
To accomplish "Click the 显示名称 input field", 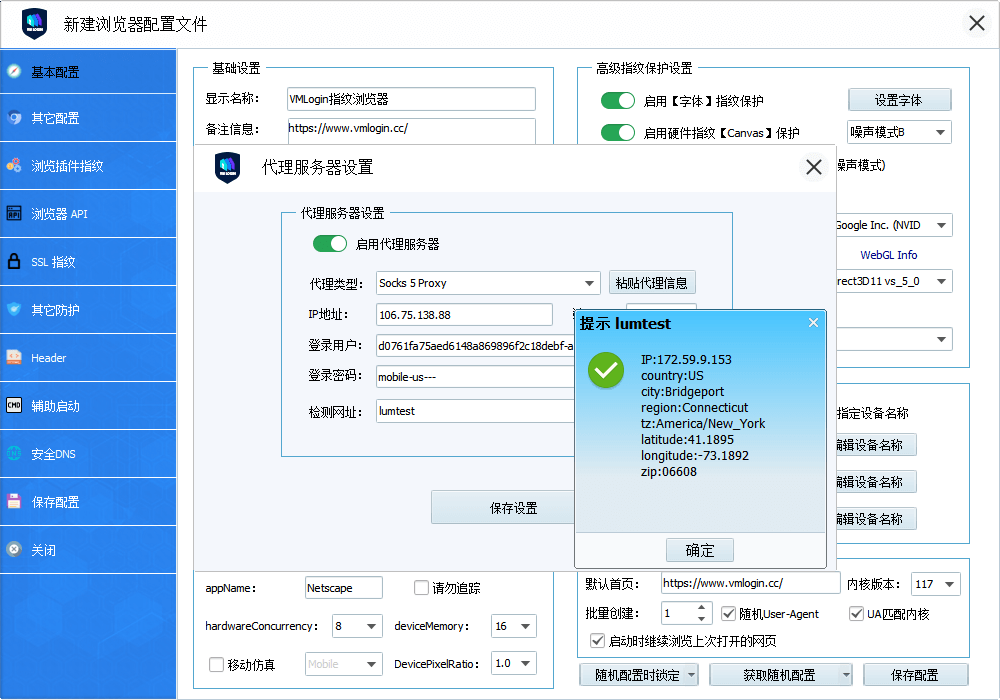I will pos(411,99).
